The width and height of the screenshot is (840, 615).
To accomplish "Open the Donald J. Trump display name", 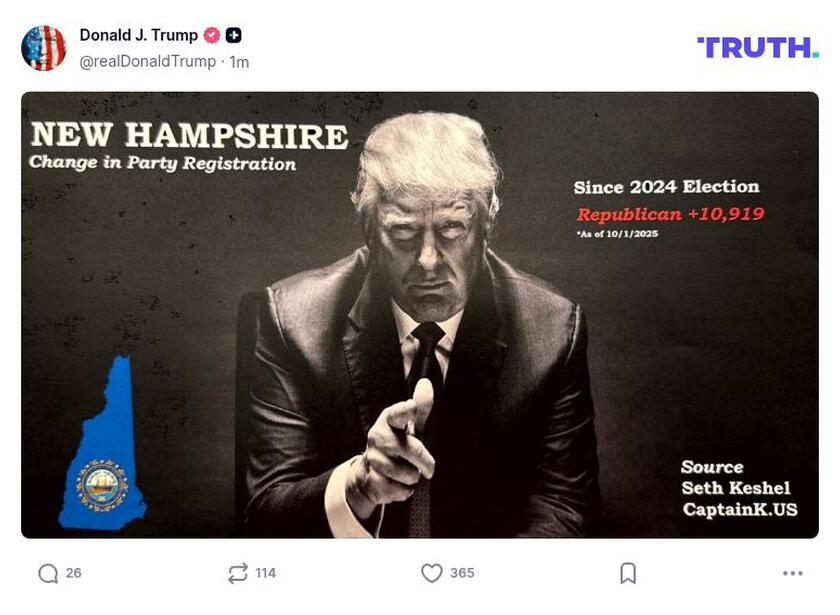I will point(138,35).
